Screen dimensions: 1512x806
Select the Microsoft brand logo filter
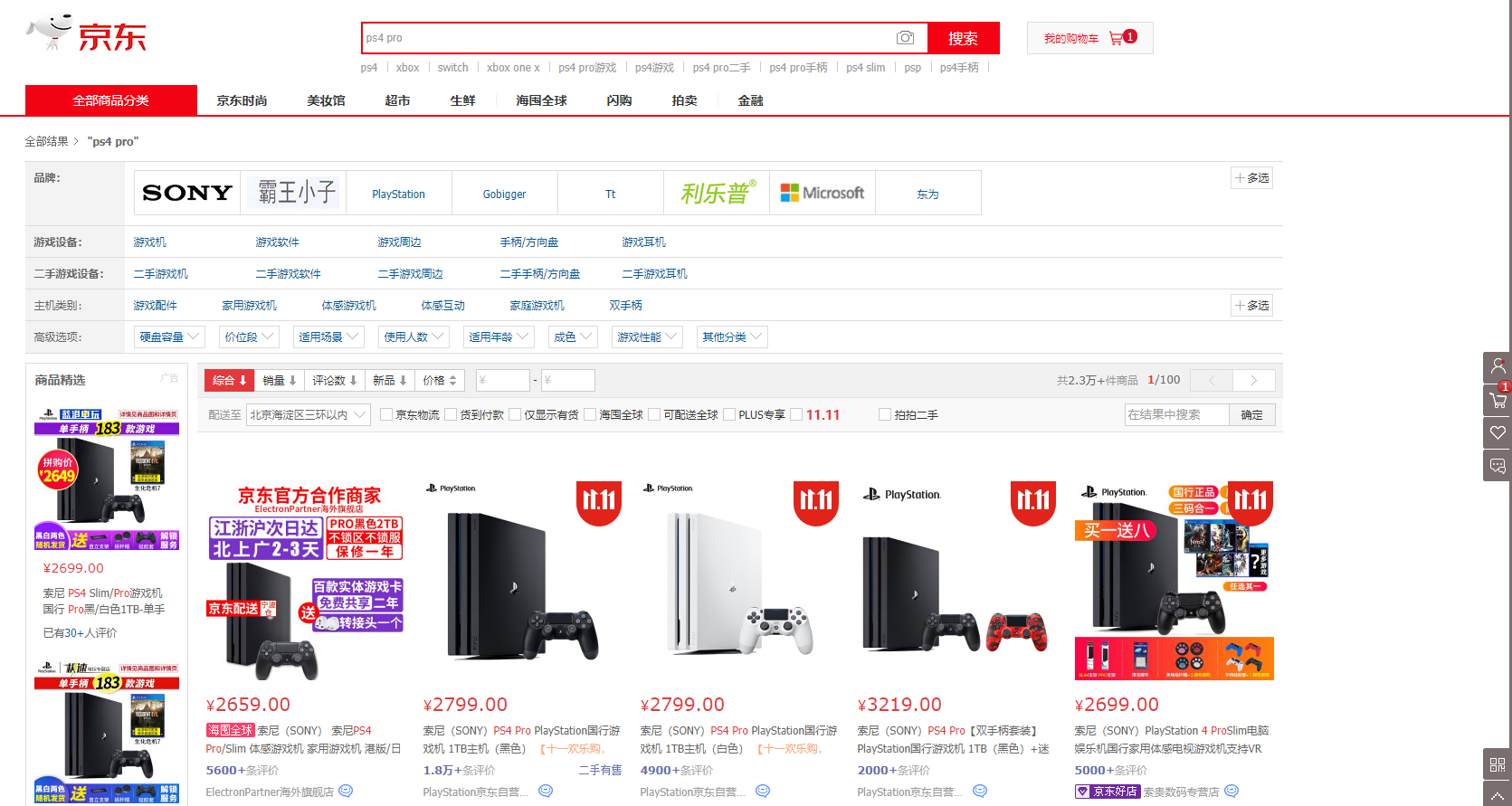pyautogui.click(x=822, y=193)
